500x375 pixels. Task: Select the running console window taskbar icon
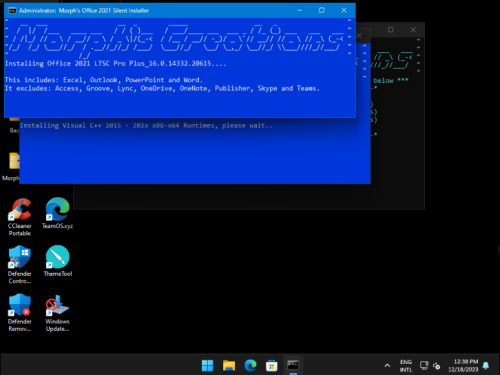pos(293,365)
